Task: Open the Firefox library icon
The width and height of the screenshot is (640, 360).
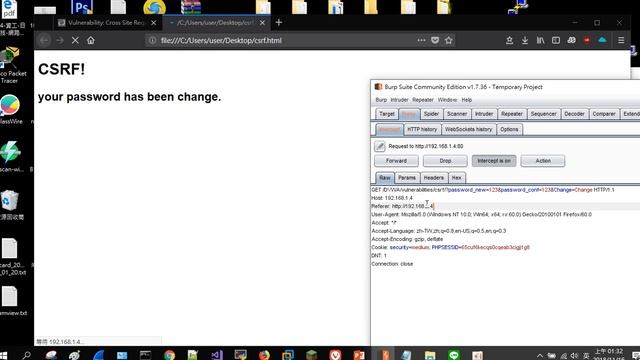Action: click(540, 40)
